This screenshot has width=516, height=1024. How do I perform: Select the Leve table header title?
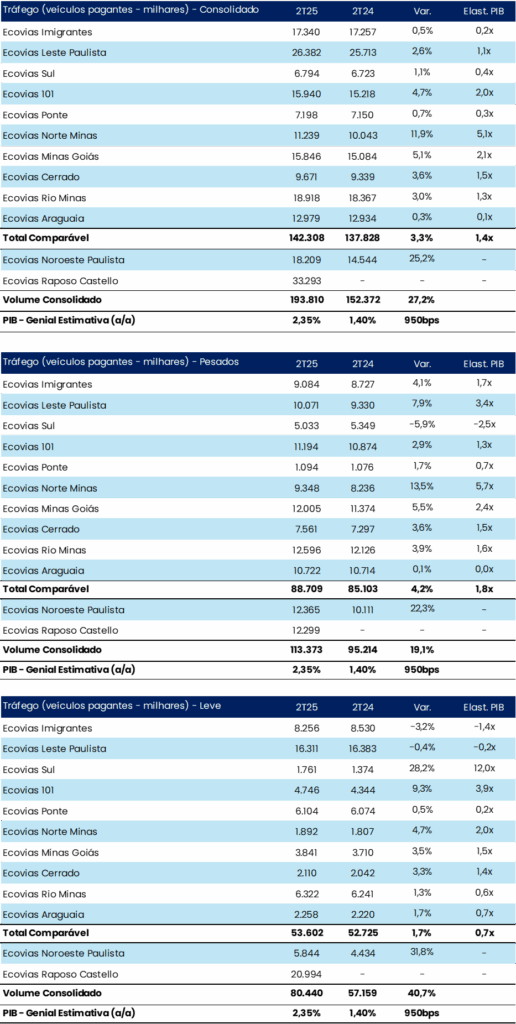[113, 707]
